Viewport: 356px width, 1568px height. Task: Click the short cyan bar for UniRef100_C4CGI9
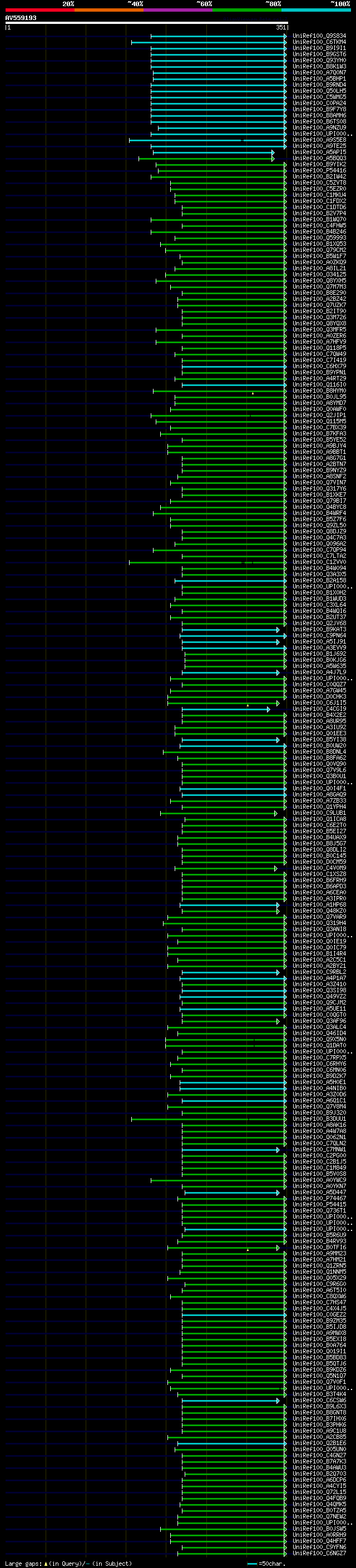point(226,709)
